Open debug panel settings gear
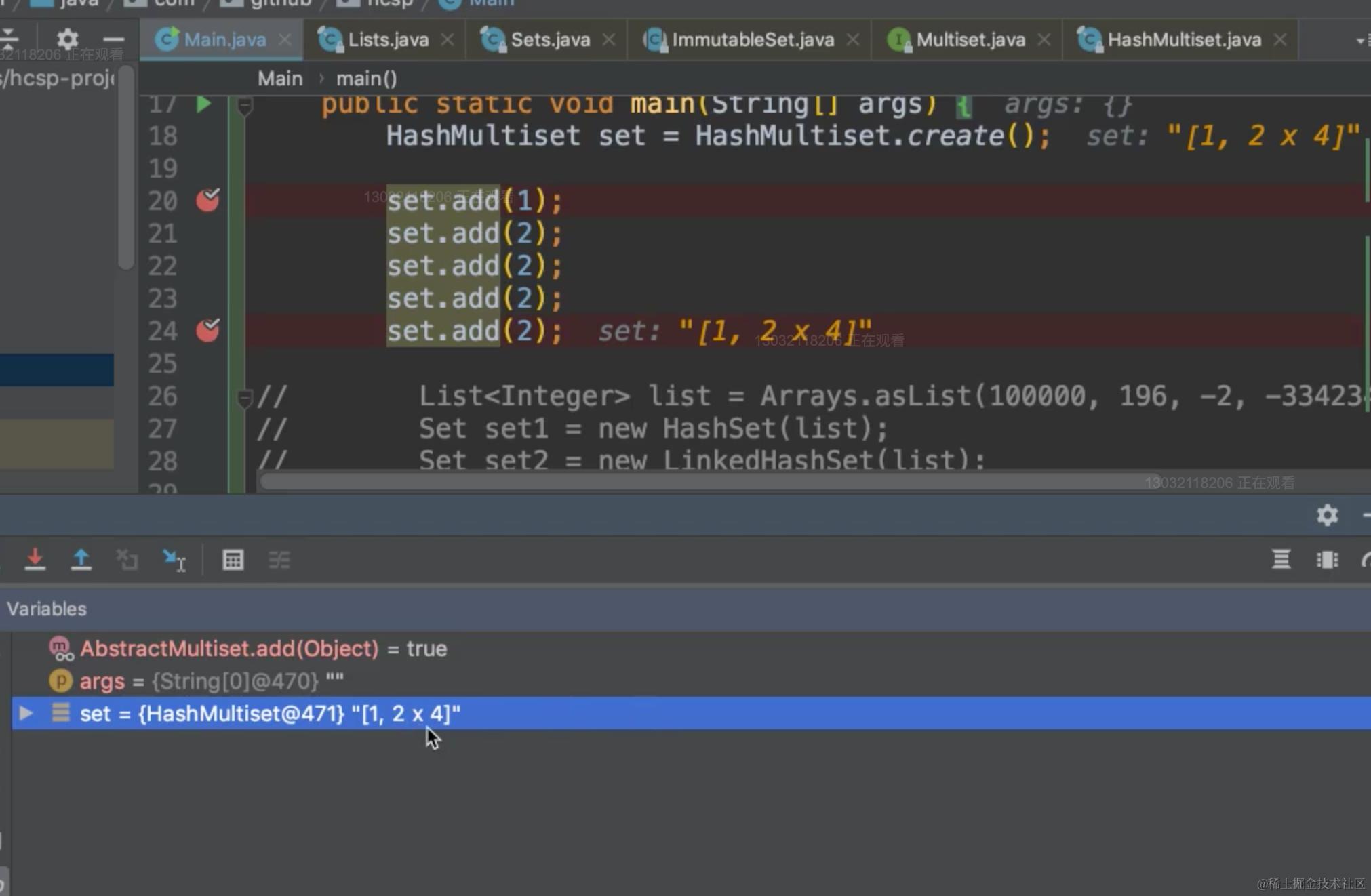Viewport: 1371px width, 896px height. tap(1327, 515)
